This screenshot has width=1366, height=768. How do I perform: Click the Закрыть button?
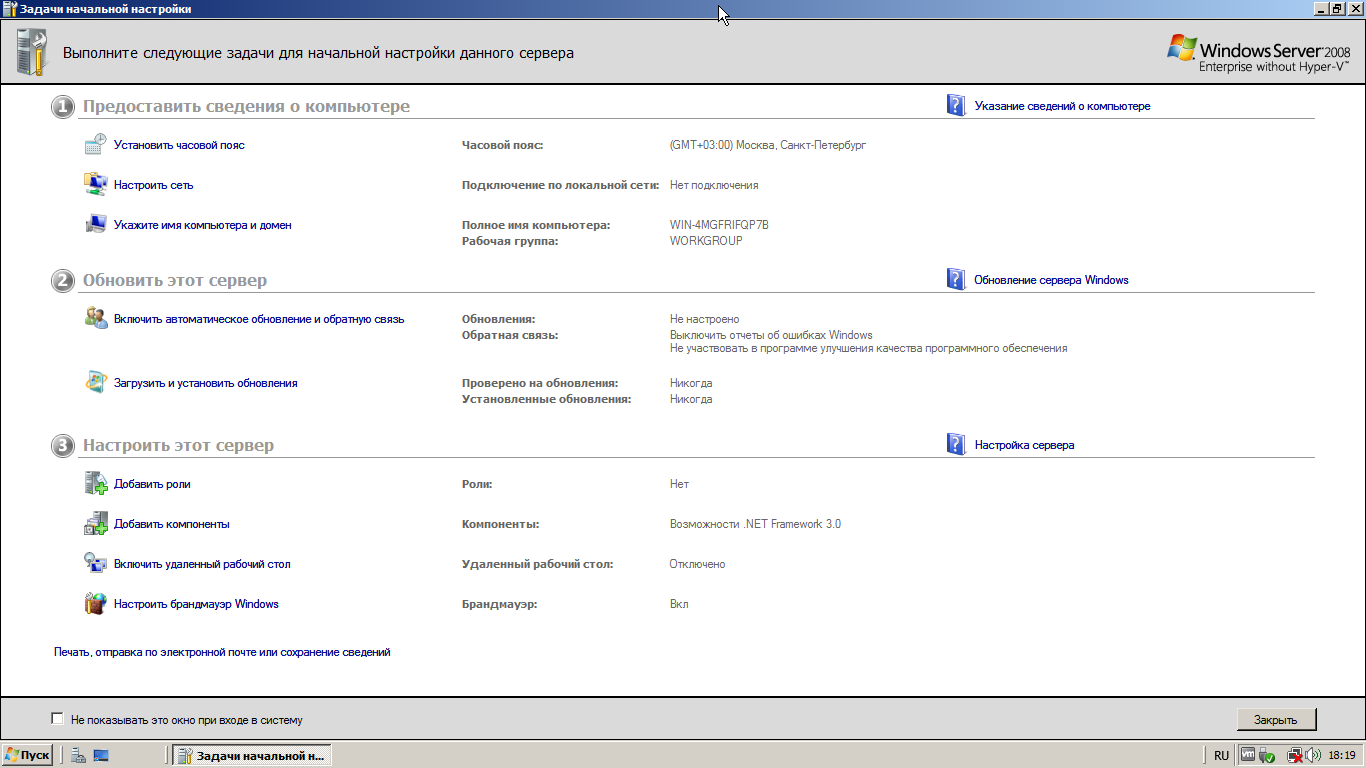click(1276, 719)
